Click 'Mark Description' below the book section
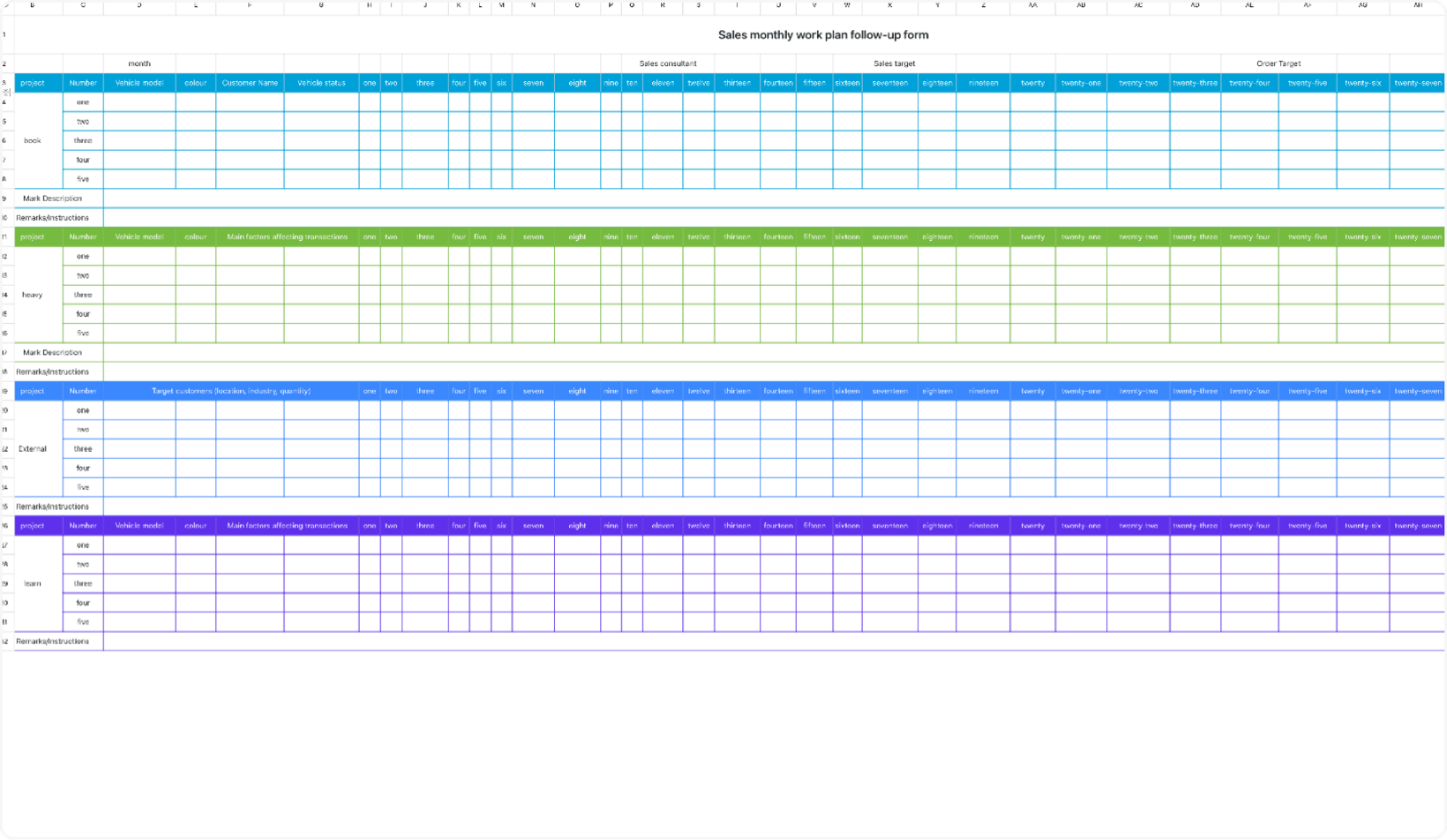 pyautogui.click(x=53, y=199)
